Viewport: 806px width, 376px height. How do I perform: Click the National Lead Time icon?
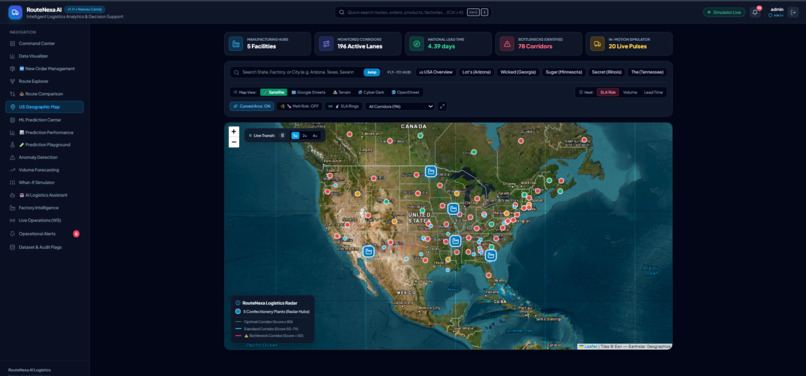(x=416, y=44)
